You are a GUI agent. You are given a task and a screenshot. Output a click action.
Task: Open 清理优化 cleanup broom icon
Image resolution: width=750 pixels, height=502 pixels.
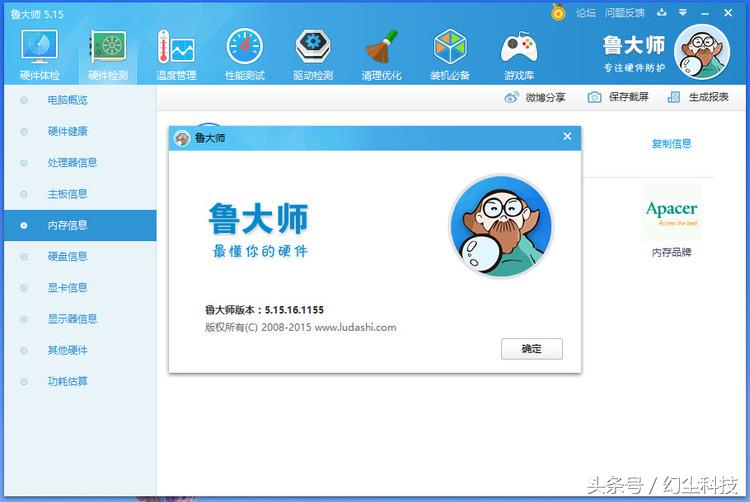click(x=381, y=46)
